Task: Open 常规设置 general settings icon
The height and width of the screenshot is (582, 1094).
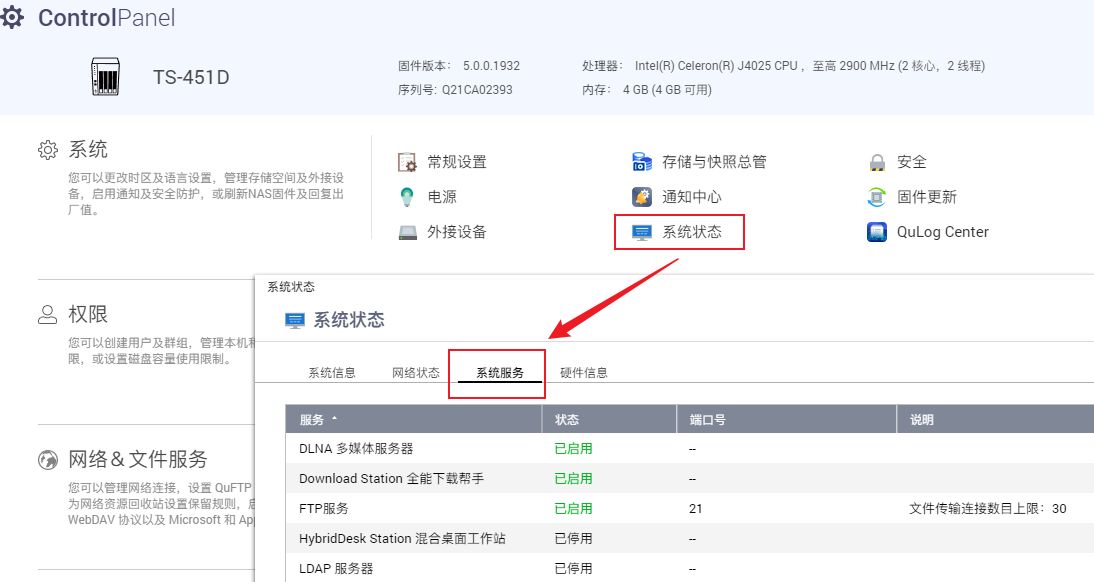Action: [x=407, y=162]
